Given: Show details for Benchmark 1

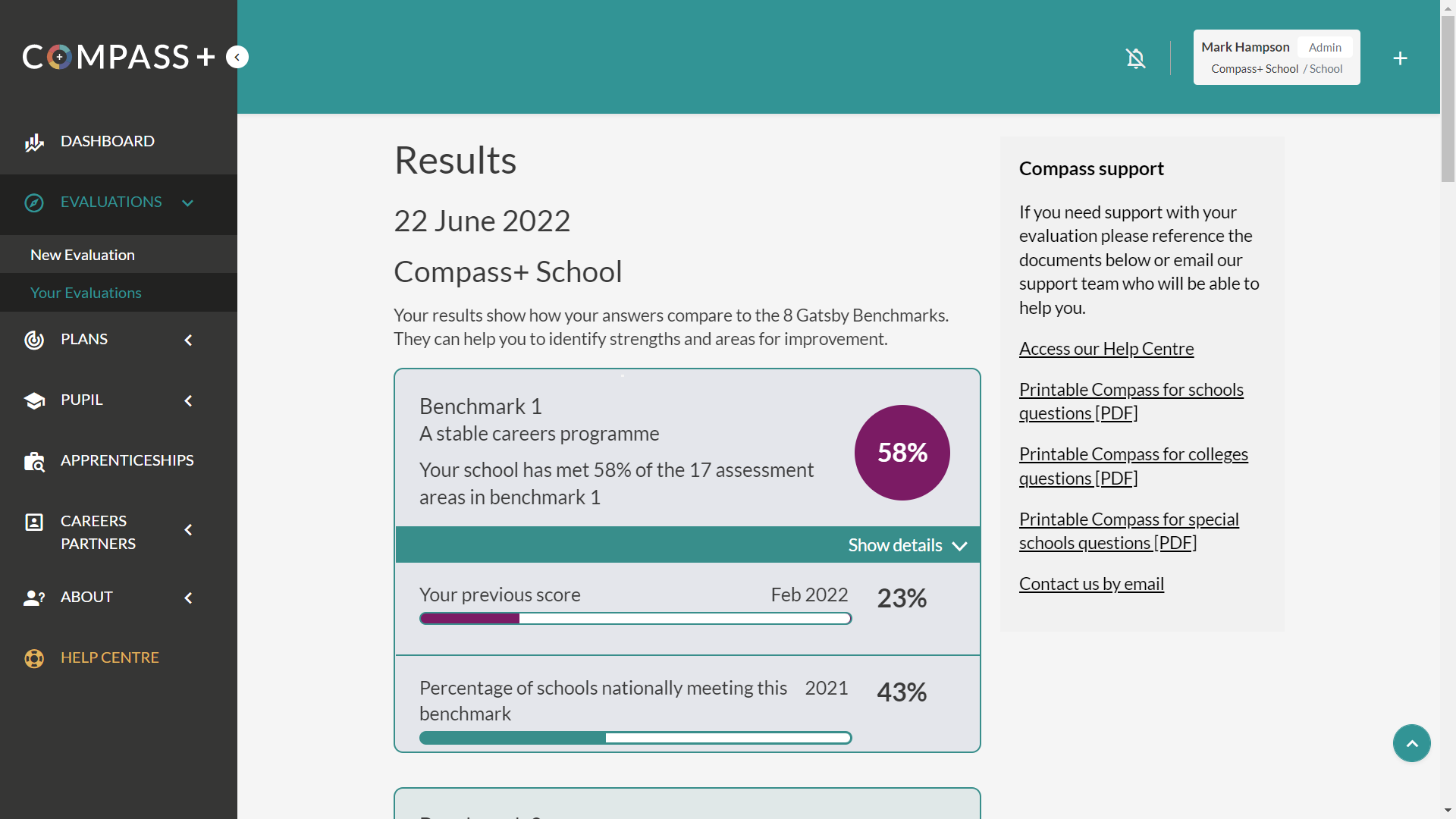Looking at the screenshot, I should [907, 545].
